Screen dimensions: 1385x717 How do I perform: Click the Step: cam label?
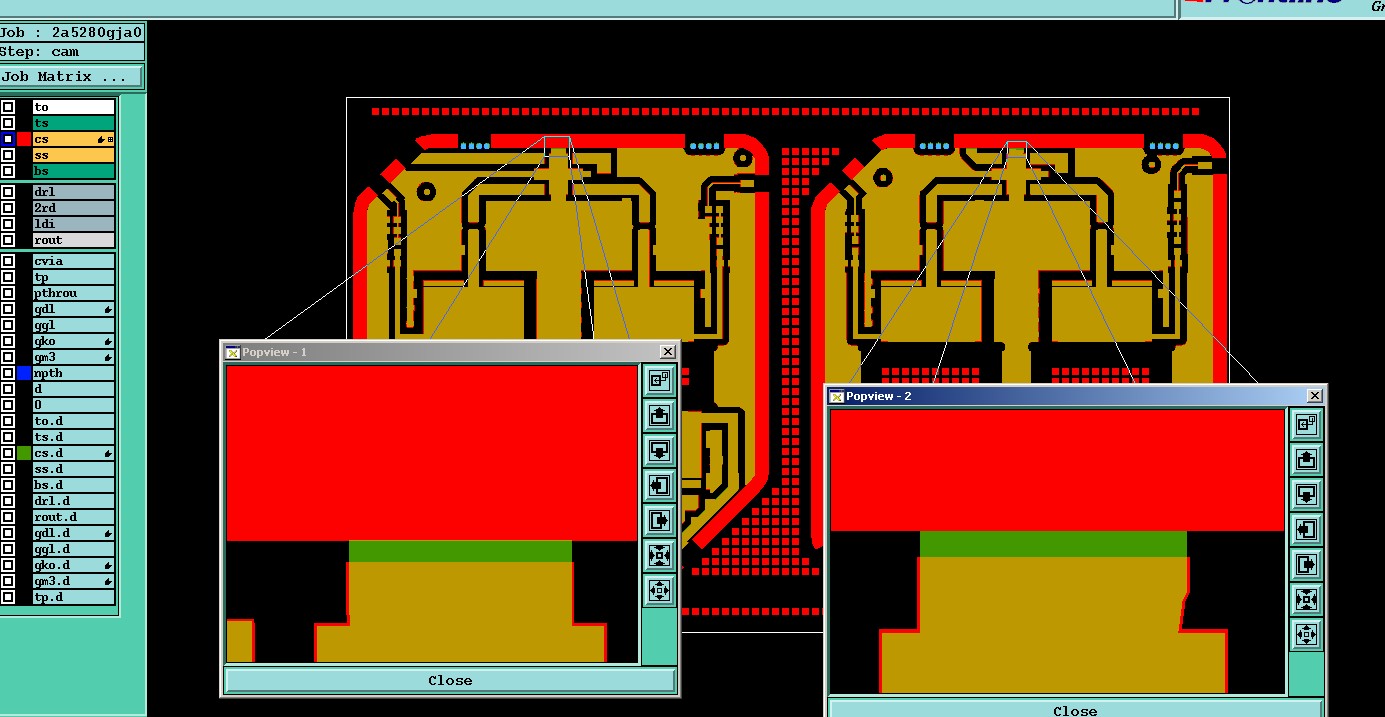pos(39,52)
